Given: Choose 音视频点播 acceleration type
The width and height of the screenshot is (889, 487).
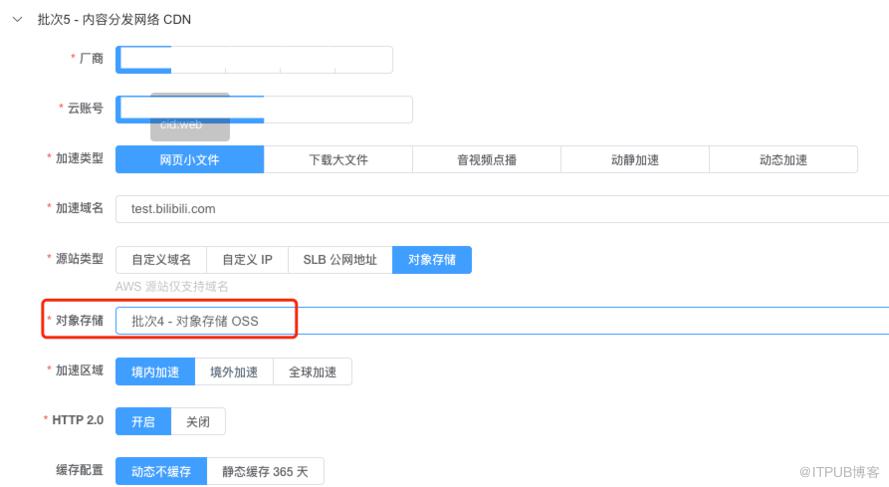Looking at the screenshot, I should pos(486,160).
